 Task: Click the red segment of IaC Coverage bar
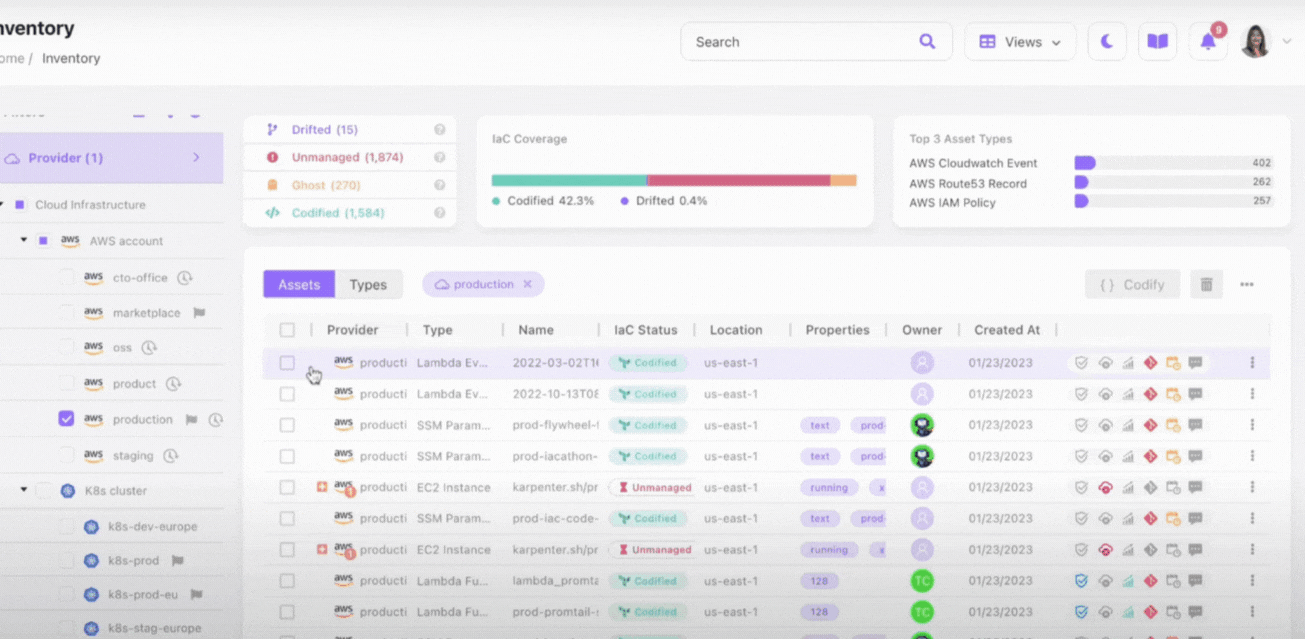738,180
